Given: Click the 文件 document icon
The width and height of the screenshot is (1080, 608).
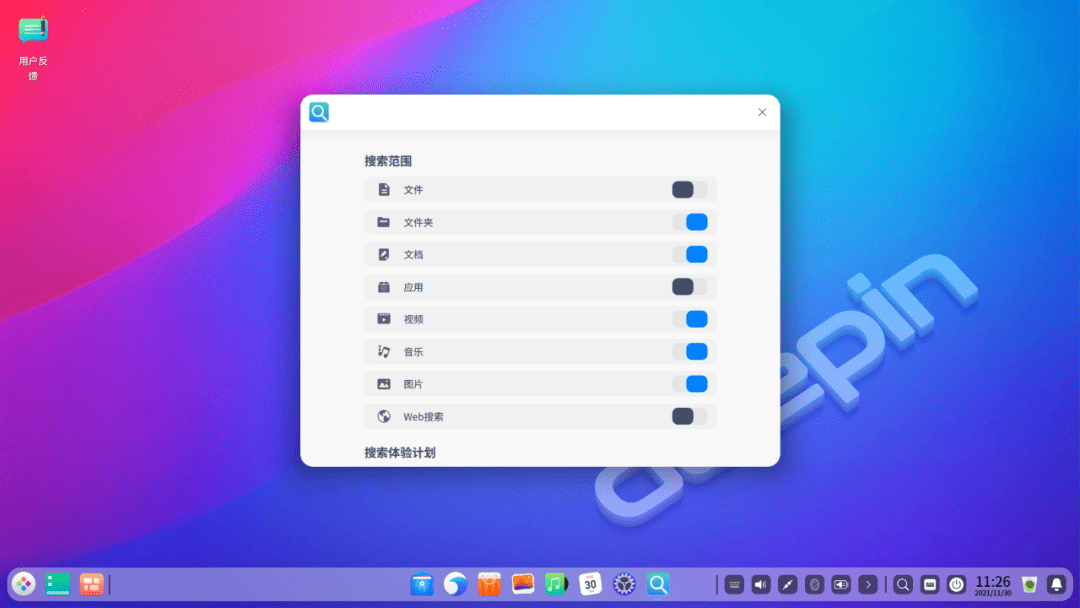Looking at the screenshot, I should [x=384, y=189].
